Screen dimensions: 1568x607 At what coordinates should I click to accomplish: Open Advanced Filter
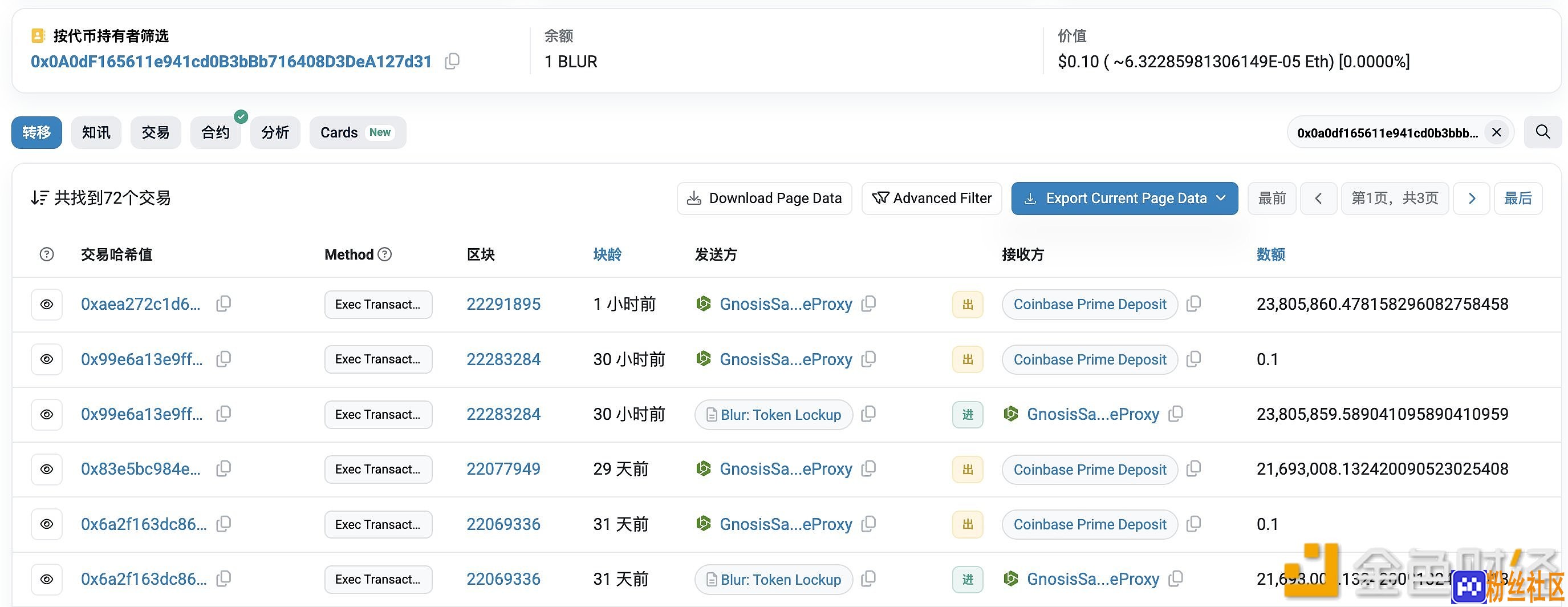pos(932,199)
